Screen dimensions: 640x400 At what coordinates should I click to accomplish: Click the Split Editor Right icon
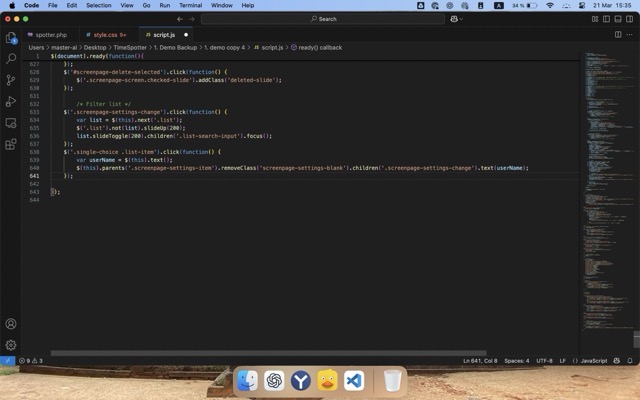pos(616,34)
